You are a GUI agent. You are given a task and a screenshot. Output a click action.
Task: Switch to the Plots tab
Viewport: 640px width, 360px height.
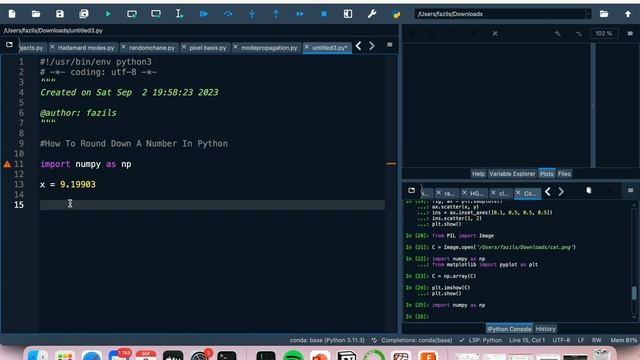pyautogui.click(x=546, y=174)
